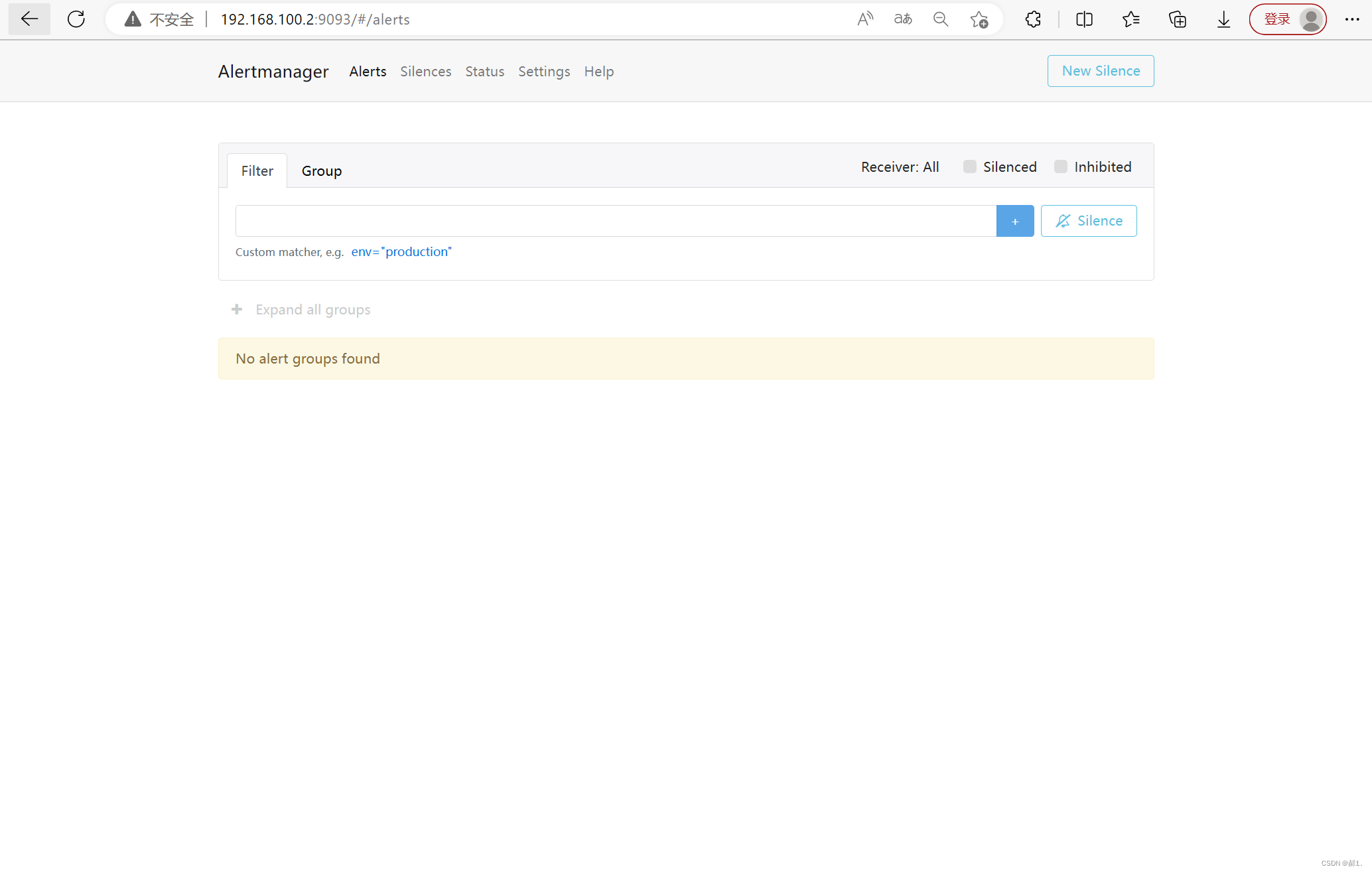Click the page refresh icon
1372x873 pixels.
(76, 19)
